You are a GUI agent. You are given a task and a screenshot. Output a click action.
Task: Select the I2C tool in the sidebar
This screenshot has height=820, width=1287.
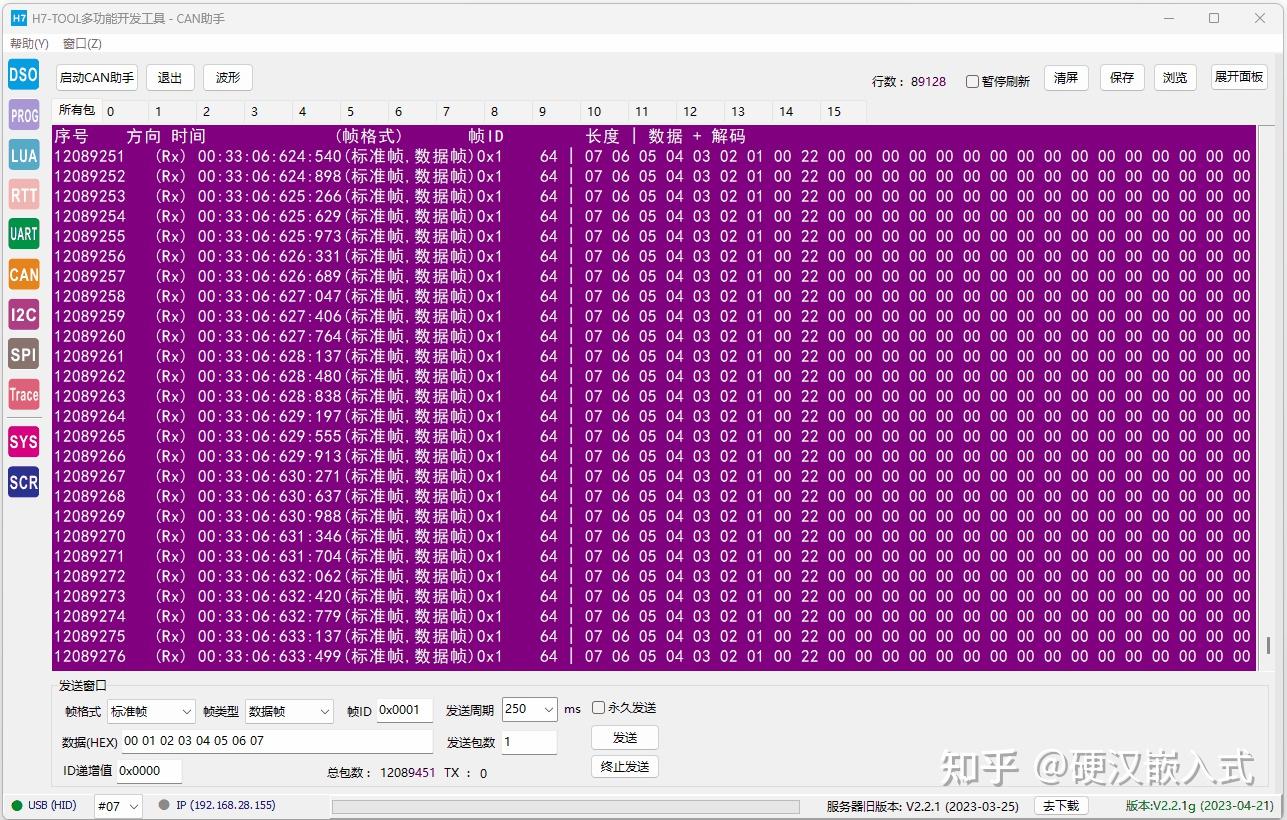click(22, 314)
